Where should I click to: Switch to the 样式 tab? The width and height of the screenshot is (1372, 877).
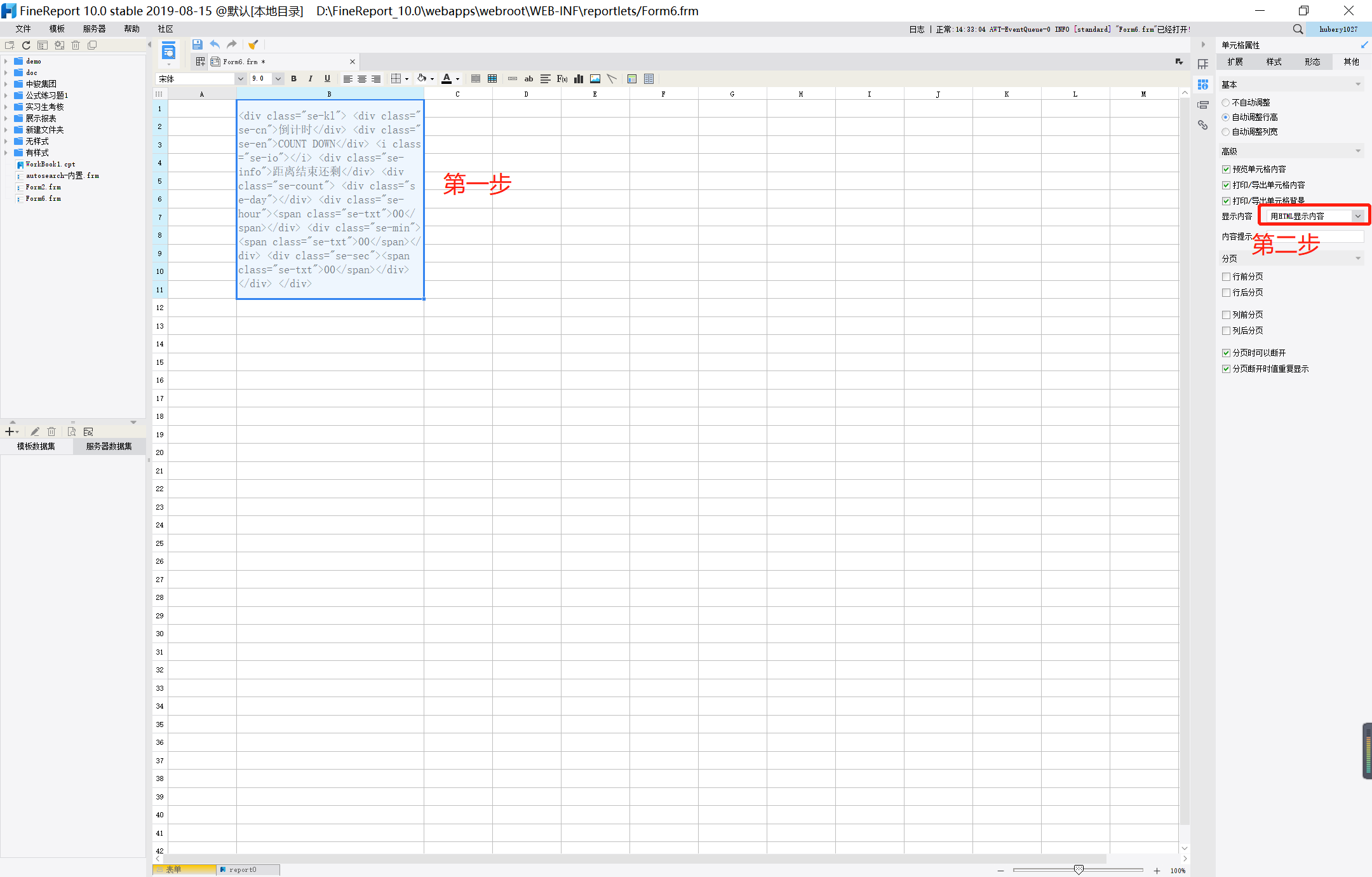[x=1274, y=62]
